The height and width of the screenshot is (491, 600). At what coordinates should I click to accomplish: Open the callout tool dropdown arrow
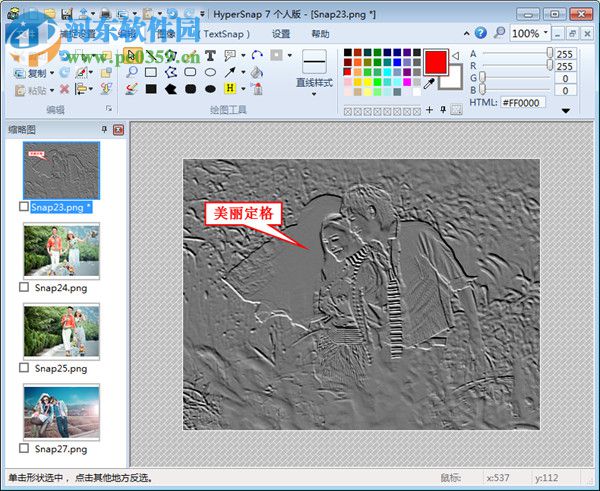point(243,56)
